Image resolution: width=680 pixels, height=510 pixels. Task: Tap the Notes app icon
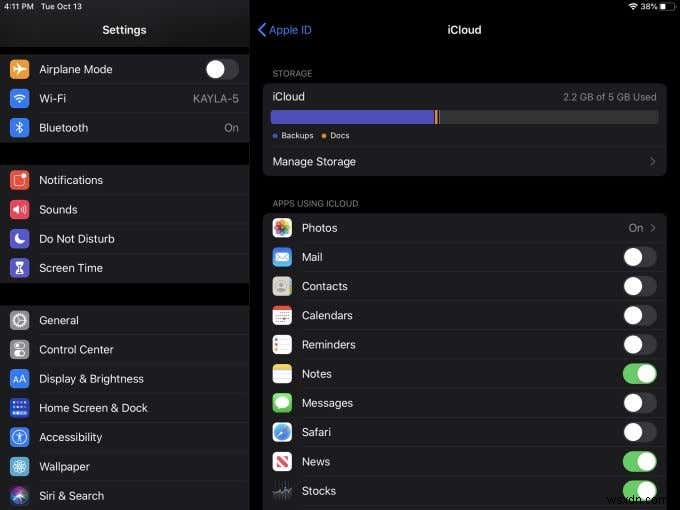pyautogui.click(x=282, y=374)
